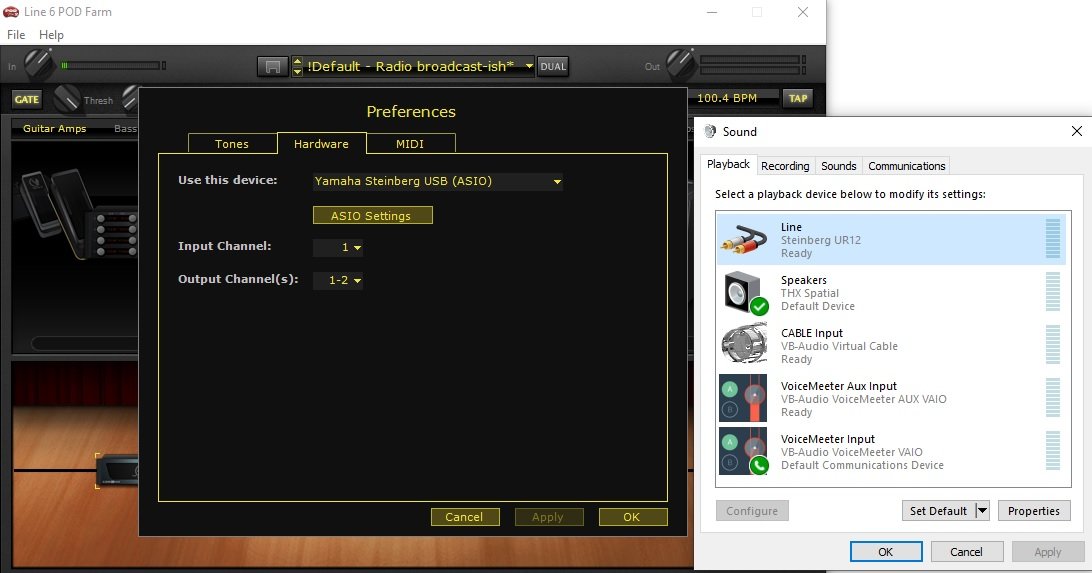Image resolution: width=1092 pixels, height=573 pixels.
Task: Click the POD Farm app icon in title bar
Action: [x=11, y=12]
